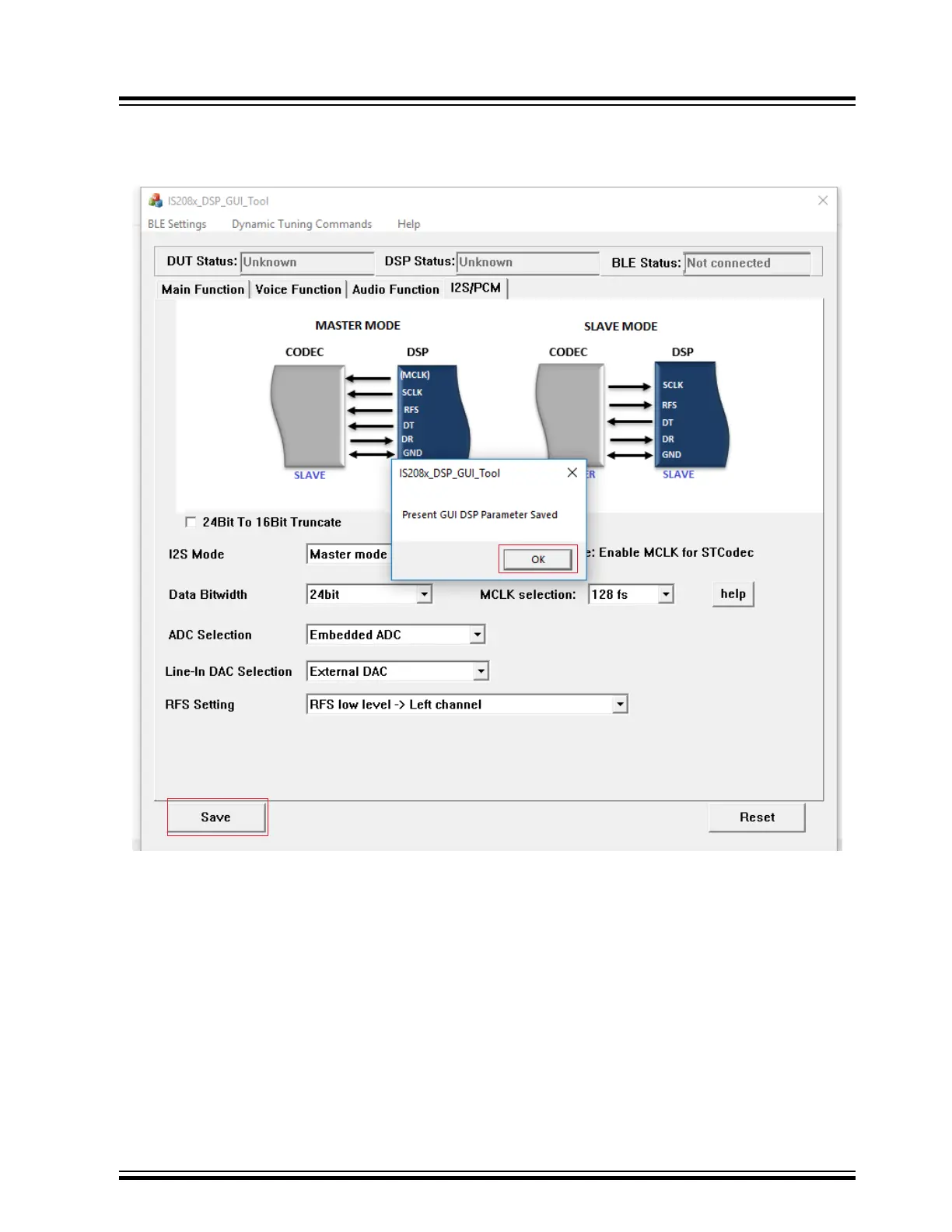This screenshot has width=952, height=1232.
Task: Click the RFS Setting label
Action: pyautogui.click(x=200, y=705)
